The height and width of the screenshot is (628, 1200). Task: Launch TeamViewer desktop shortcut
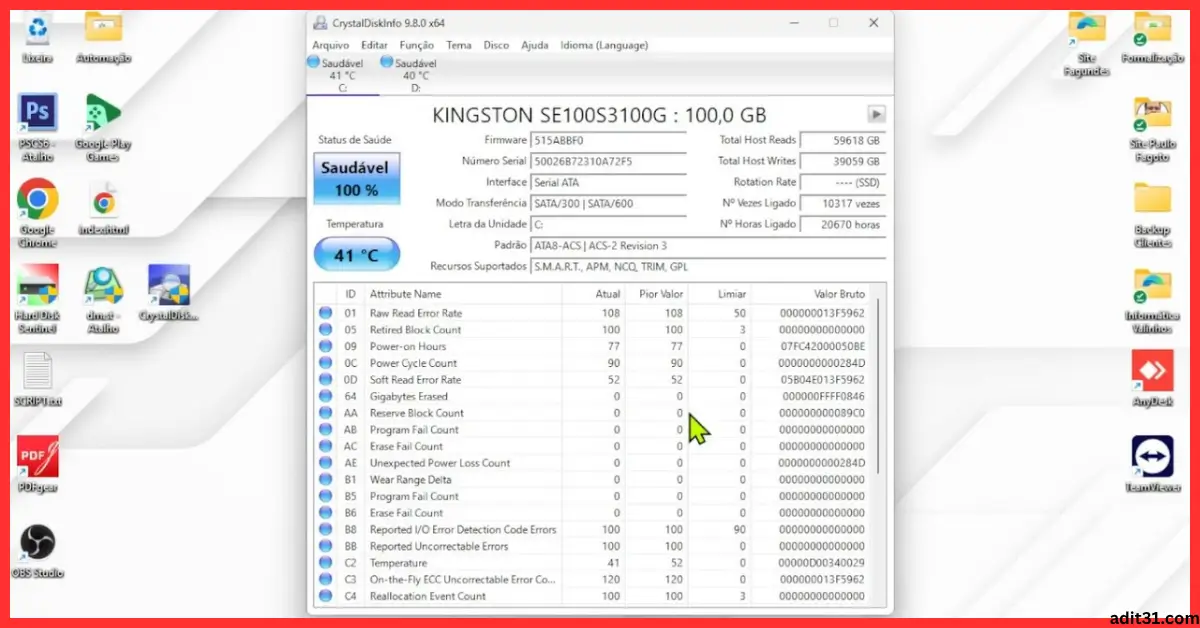[x=1152, y=463]
